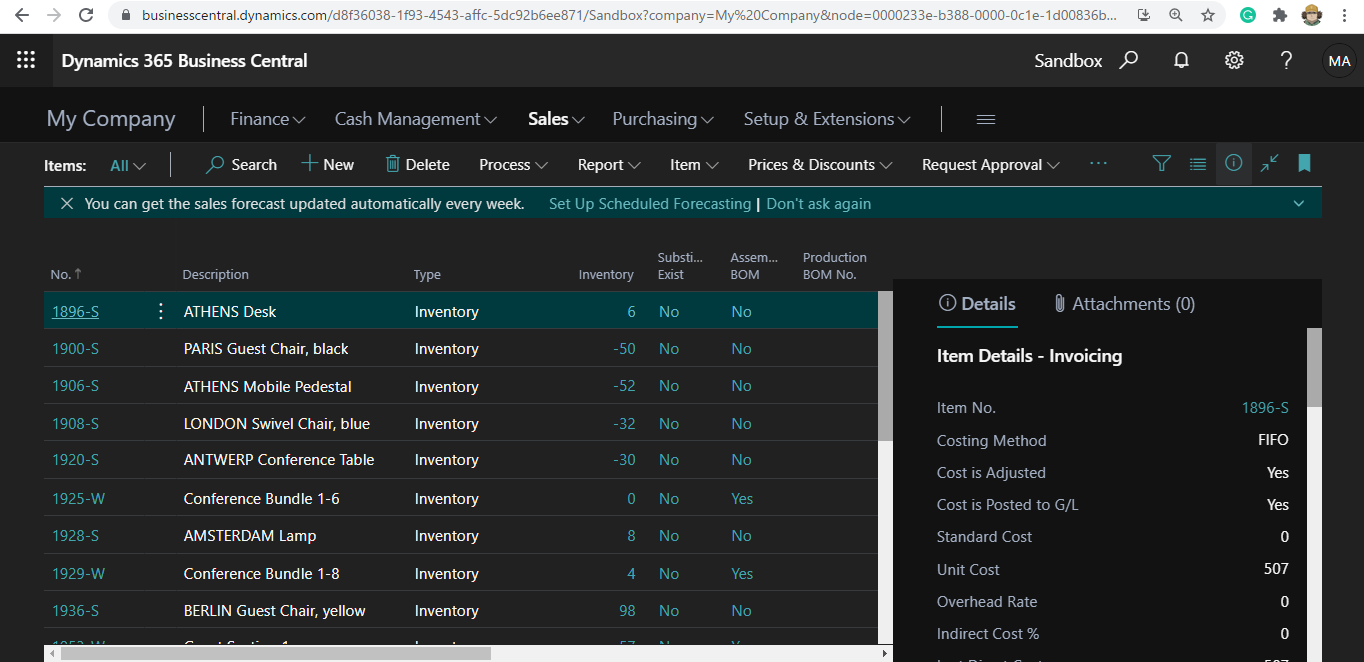
Task: Switch list view using the list icon
Action: coord(1198,164)
